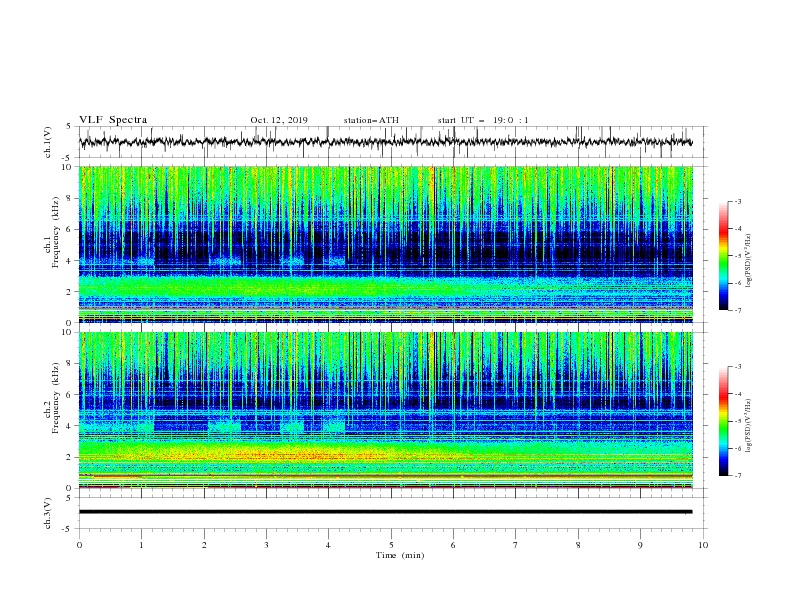
Task: Click time axis tick label '4'
Action: tap(329, 545)
